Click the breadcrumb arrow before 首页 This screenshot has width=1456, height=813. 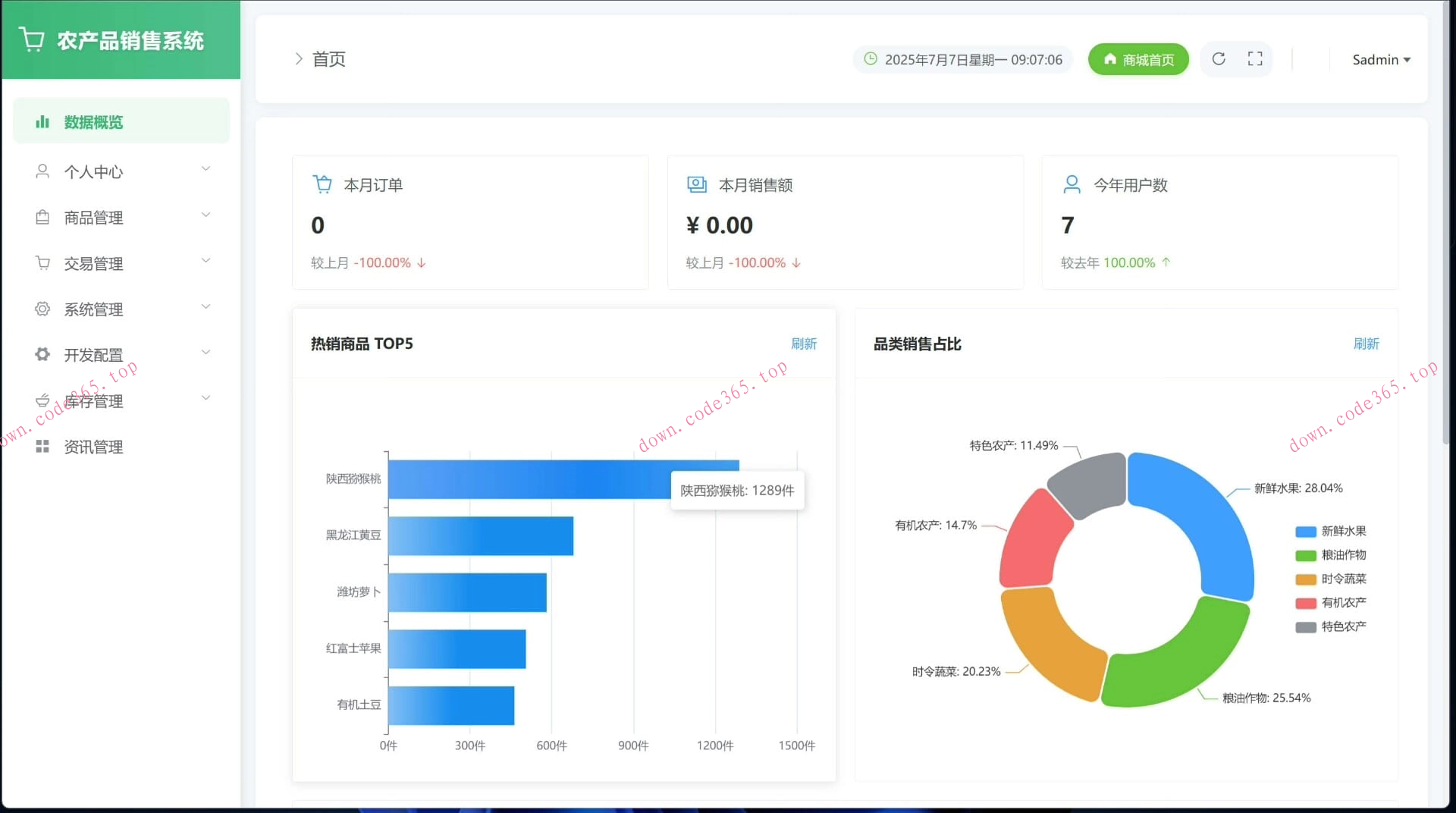pos(298,59)
